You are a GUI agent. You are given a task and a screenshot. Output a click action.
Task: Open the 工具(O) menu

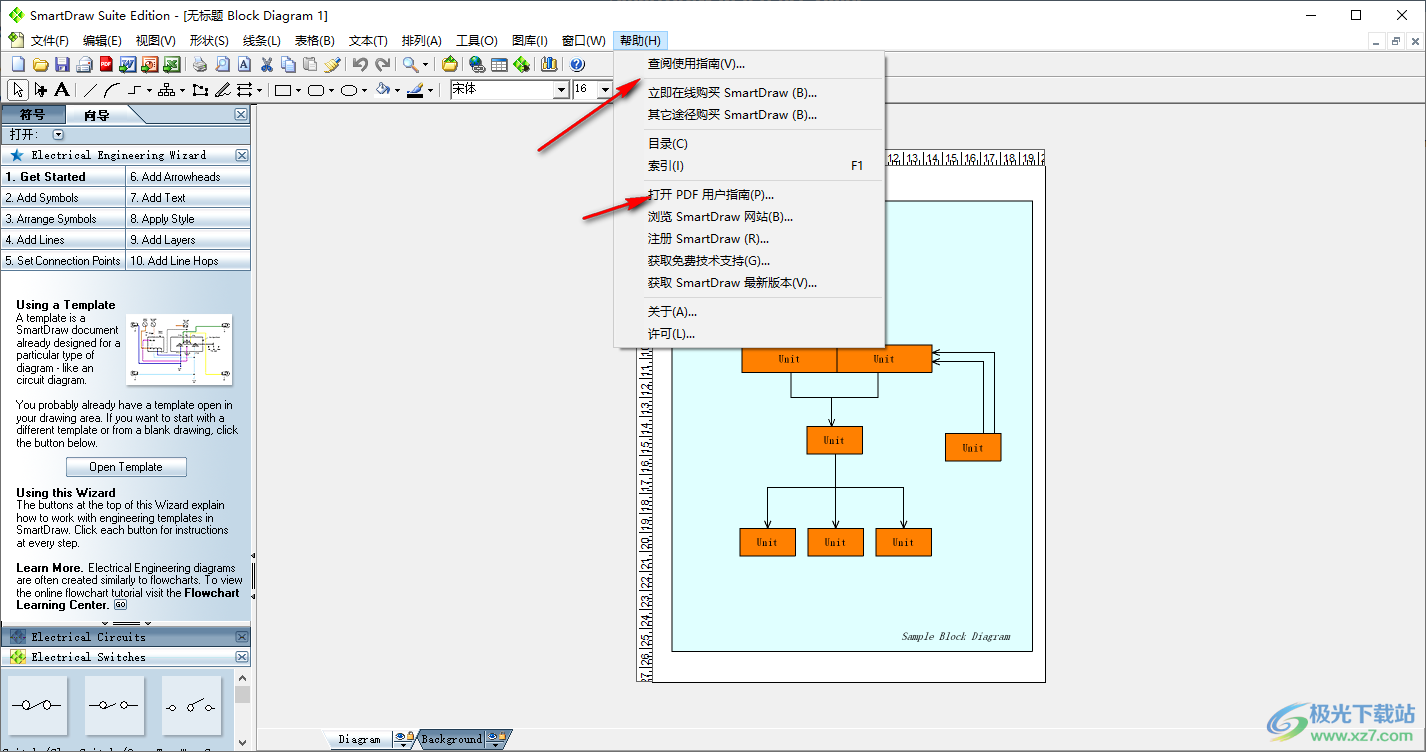click(477, 41)
